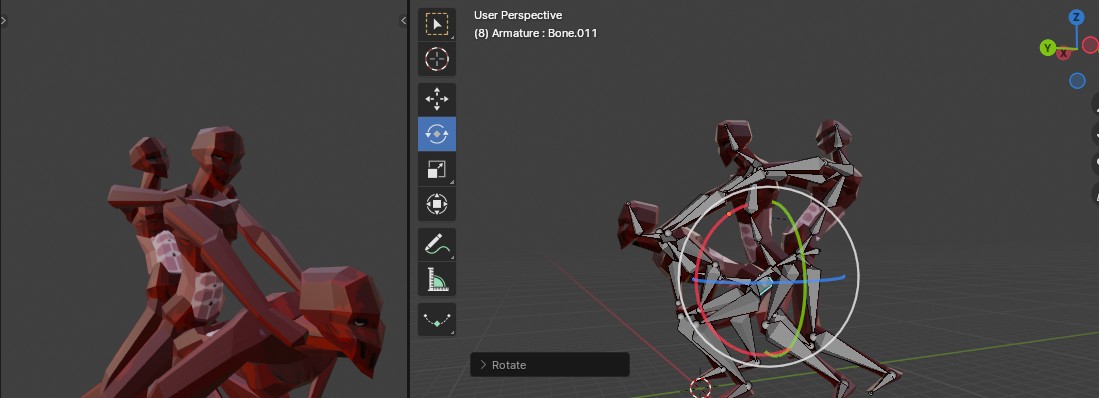Click the hollow red negative-axis circle
This screenshot has width=1099, height=398.
pyautogui.click(x=1091, y=45)
